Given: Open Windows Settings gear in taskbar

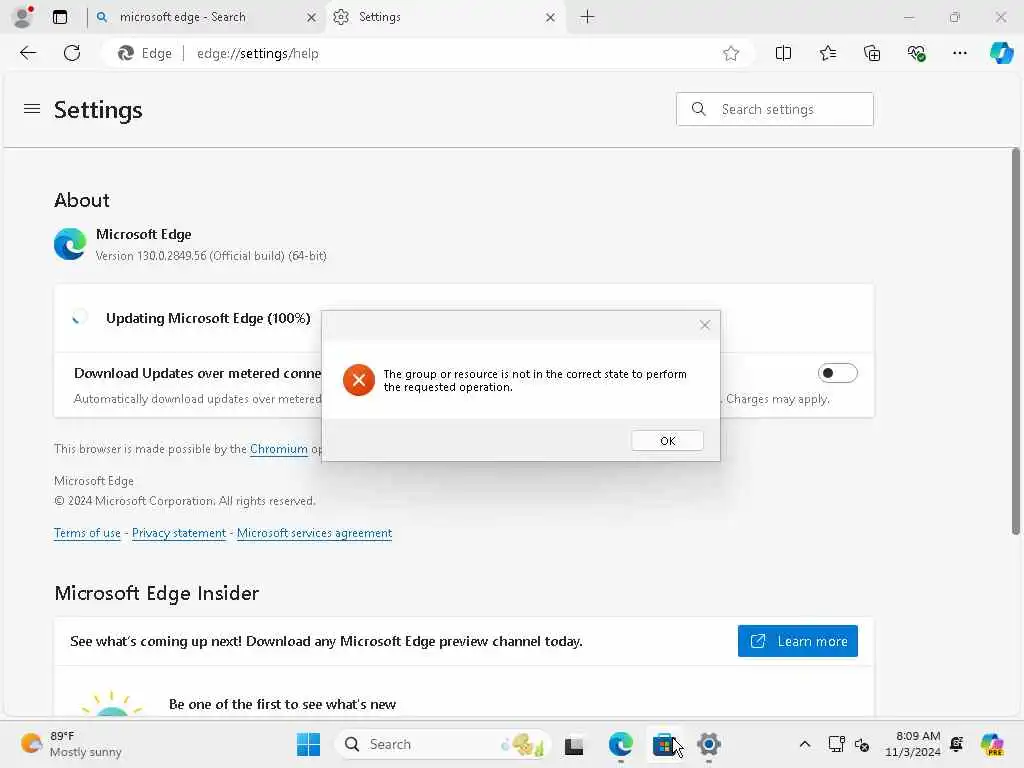Looking at the screenshot, I should coord(709,744).
